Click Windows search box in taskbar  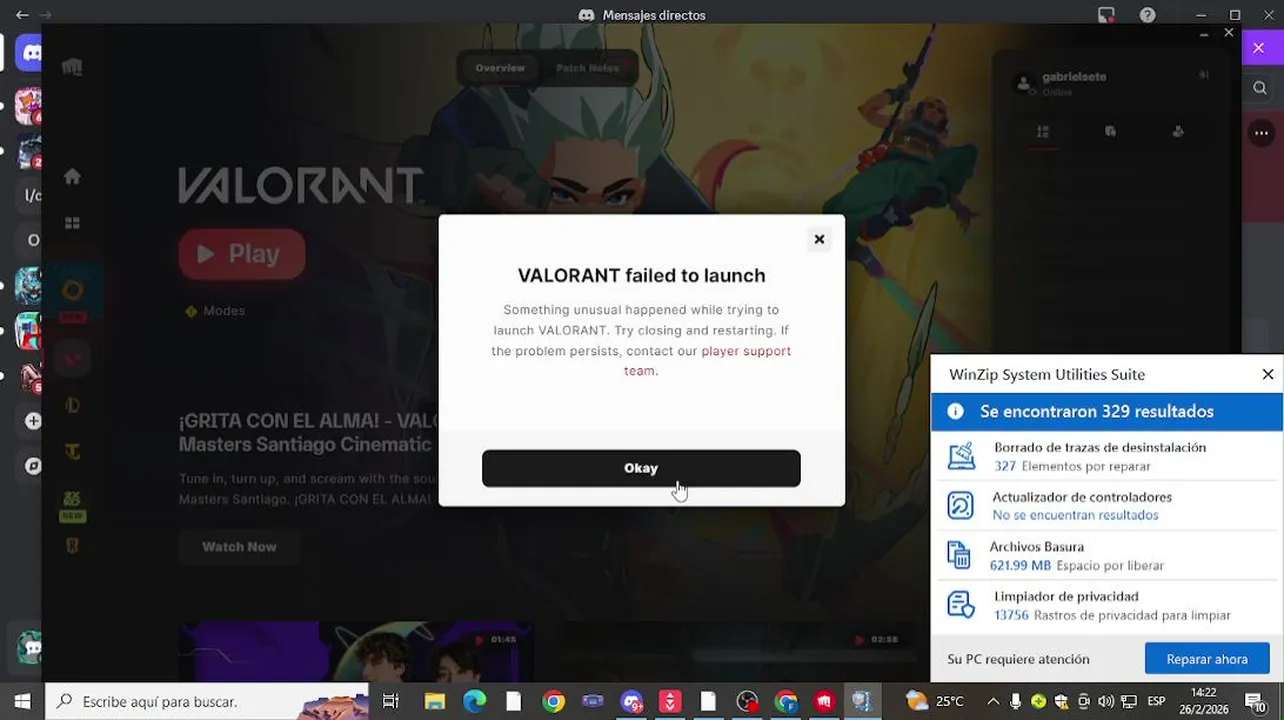coord(206,701)
